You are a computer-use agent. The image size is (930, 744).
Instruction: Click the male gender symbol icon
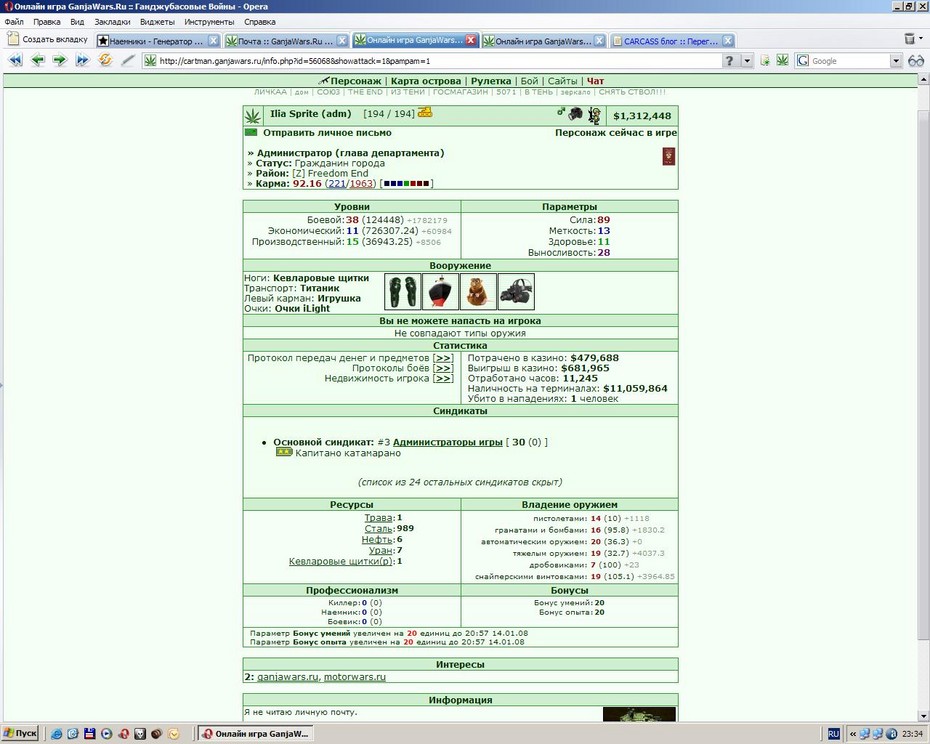561,112
